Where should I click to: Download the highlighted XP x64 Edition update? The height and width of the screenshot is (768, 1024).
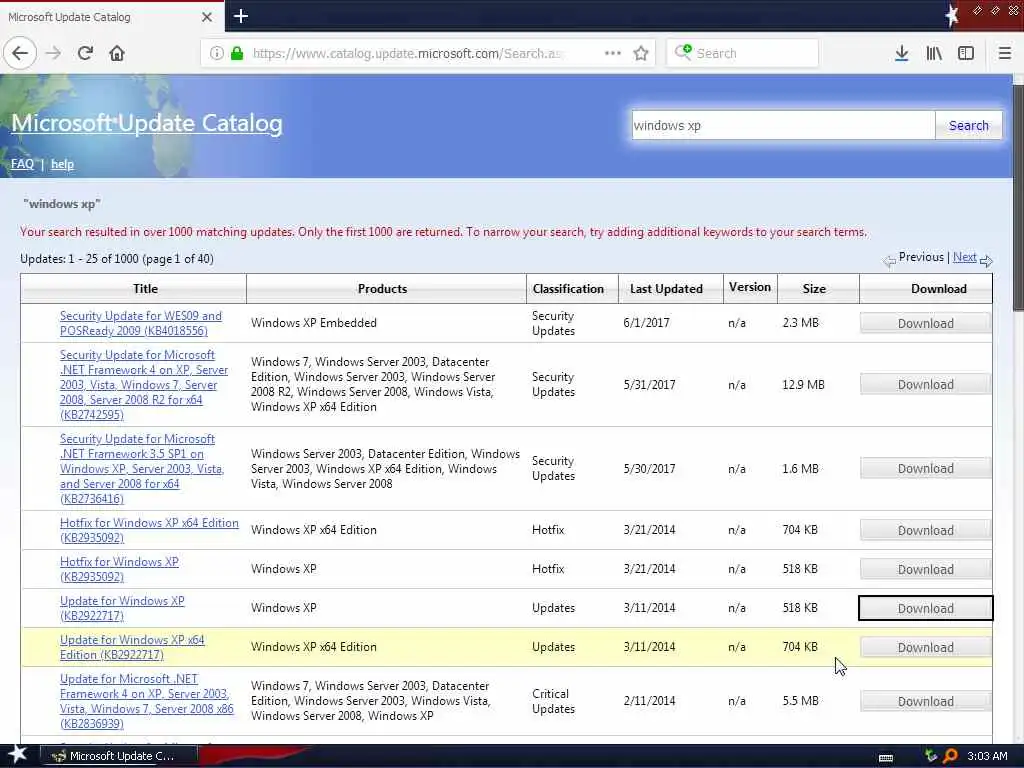(x=925, y=647)
